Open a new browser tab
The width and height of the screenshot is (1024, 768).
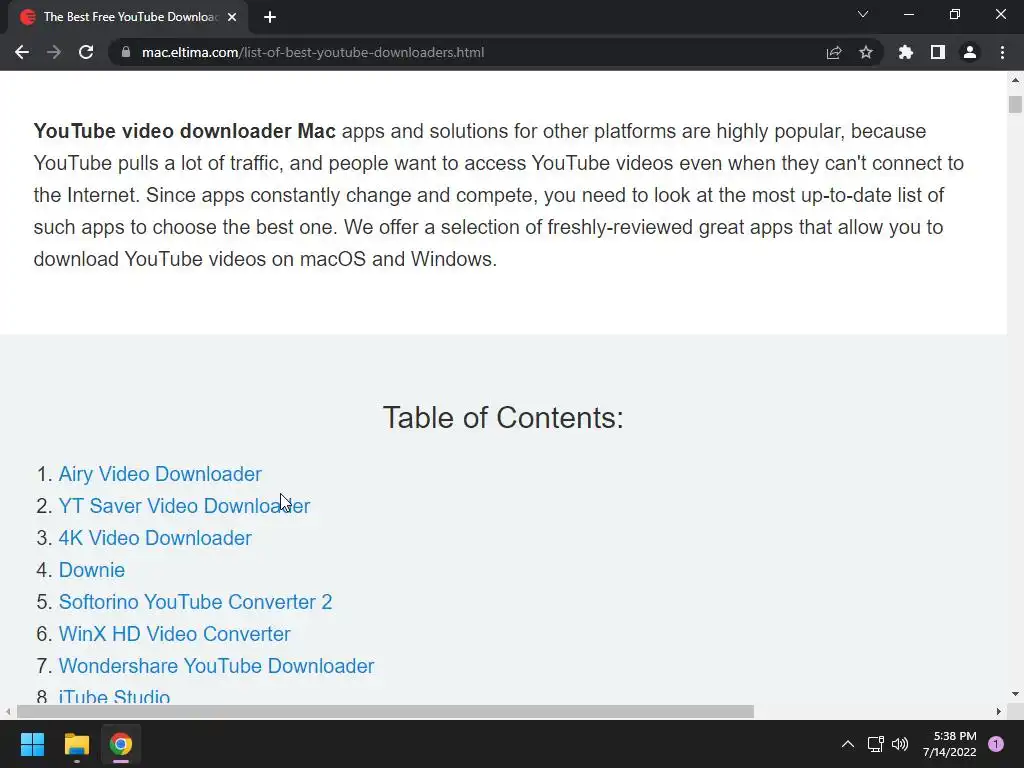[x=270, y=17]
